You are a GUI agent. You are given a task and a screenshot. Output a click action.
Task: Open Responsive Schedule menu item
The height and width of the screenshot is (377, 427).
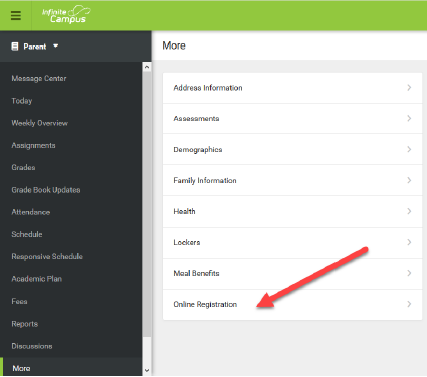pos(47,256)
